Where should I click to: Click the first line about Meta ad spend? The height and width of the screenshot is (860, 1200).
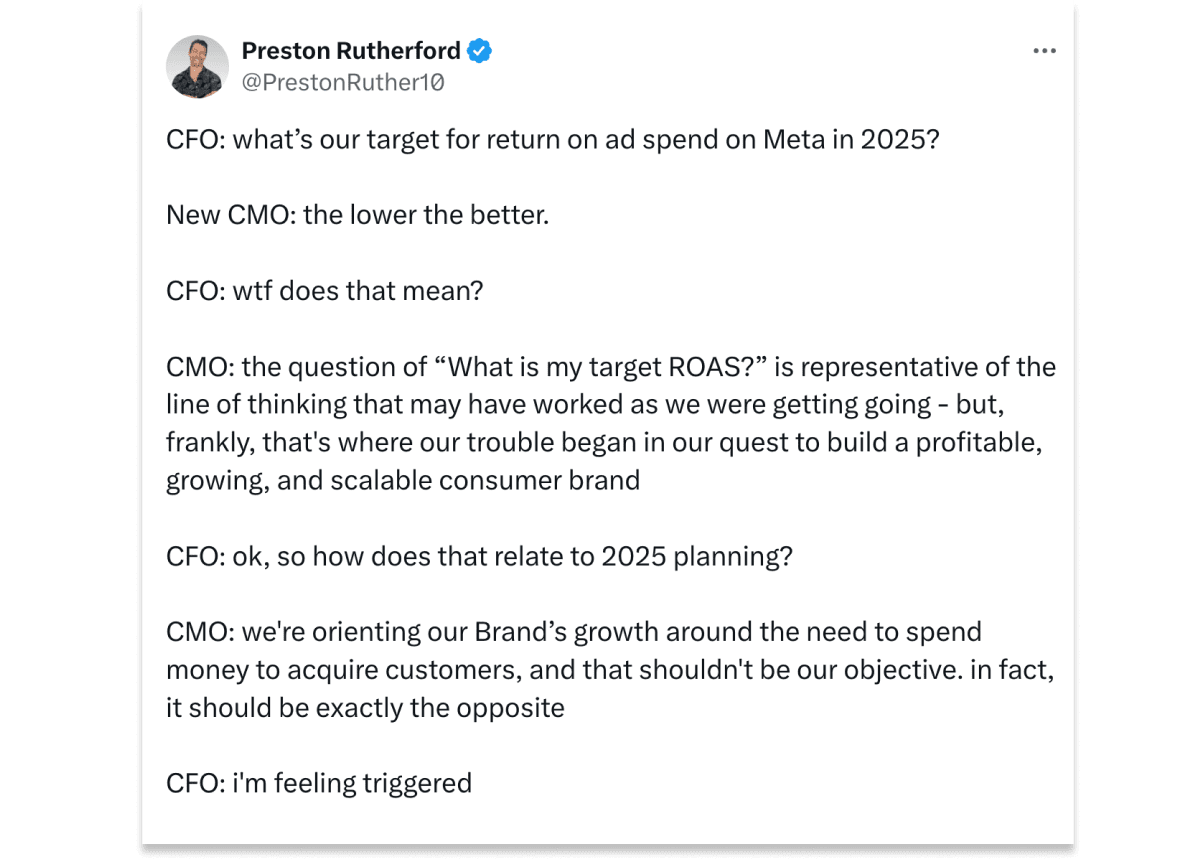[553, 139]
